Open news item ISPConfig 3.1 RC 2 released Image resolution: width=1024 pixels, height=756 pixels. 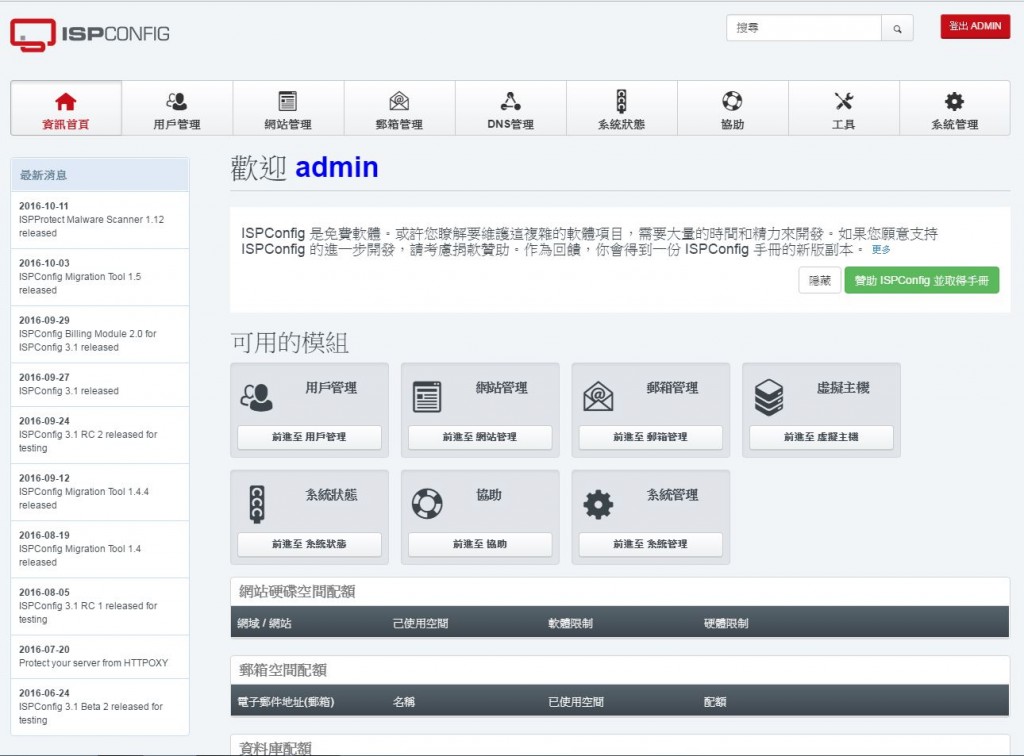(100, 435)
